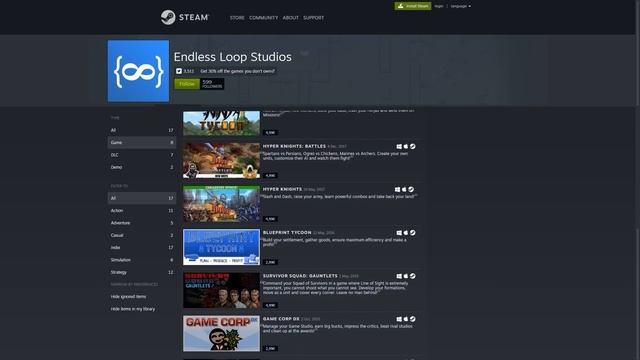Toggle Hide ignored items
The image size is (640, 360).
pos(128,297)
